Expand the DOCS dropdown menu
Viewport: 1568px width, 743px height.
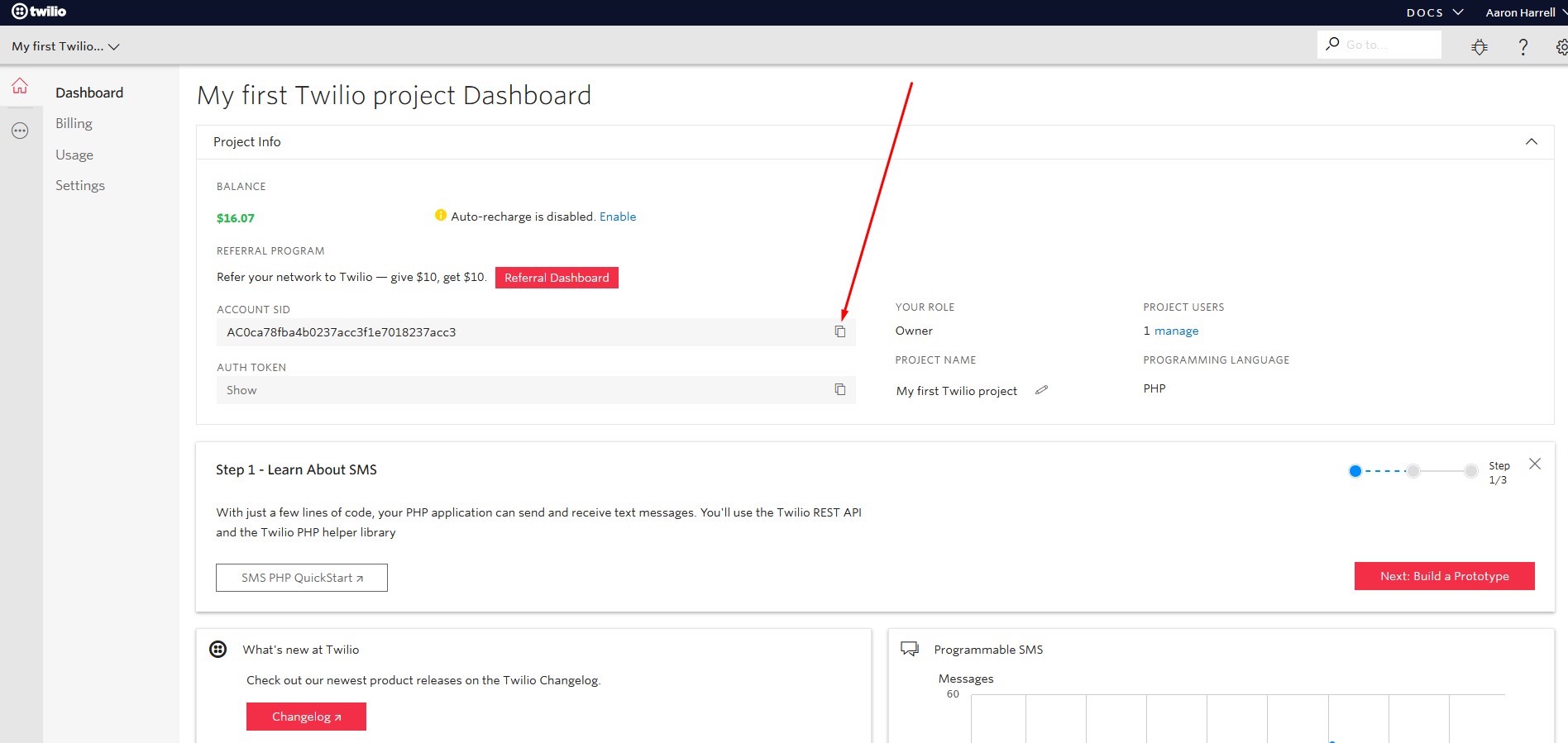point(1434,12)
